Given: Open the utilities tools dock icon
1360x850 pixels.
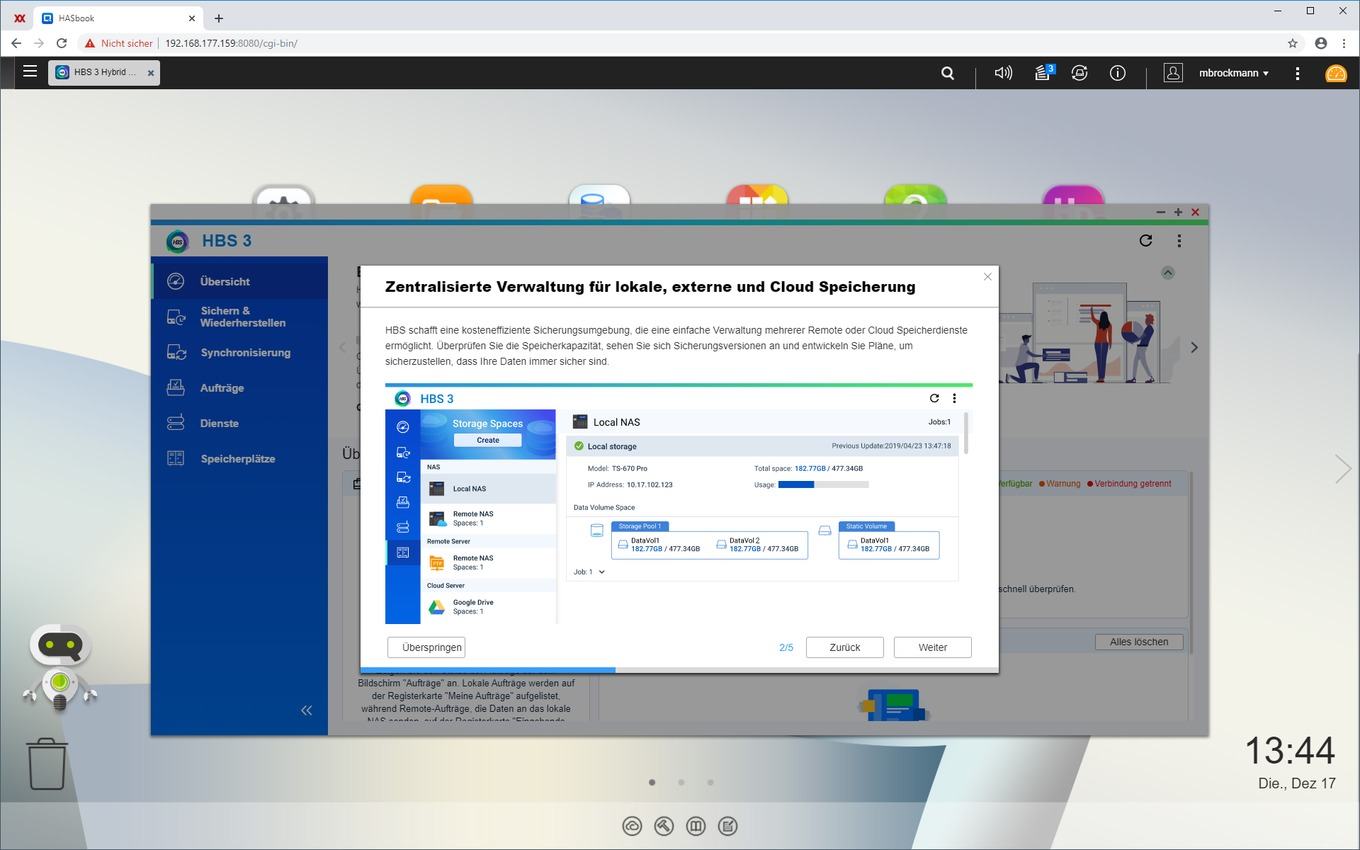Looking at the screenshot, I should (x=664, y=826).
